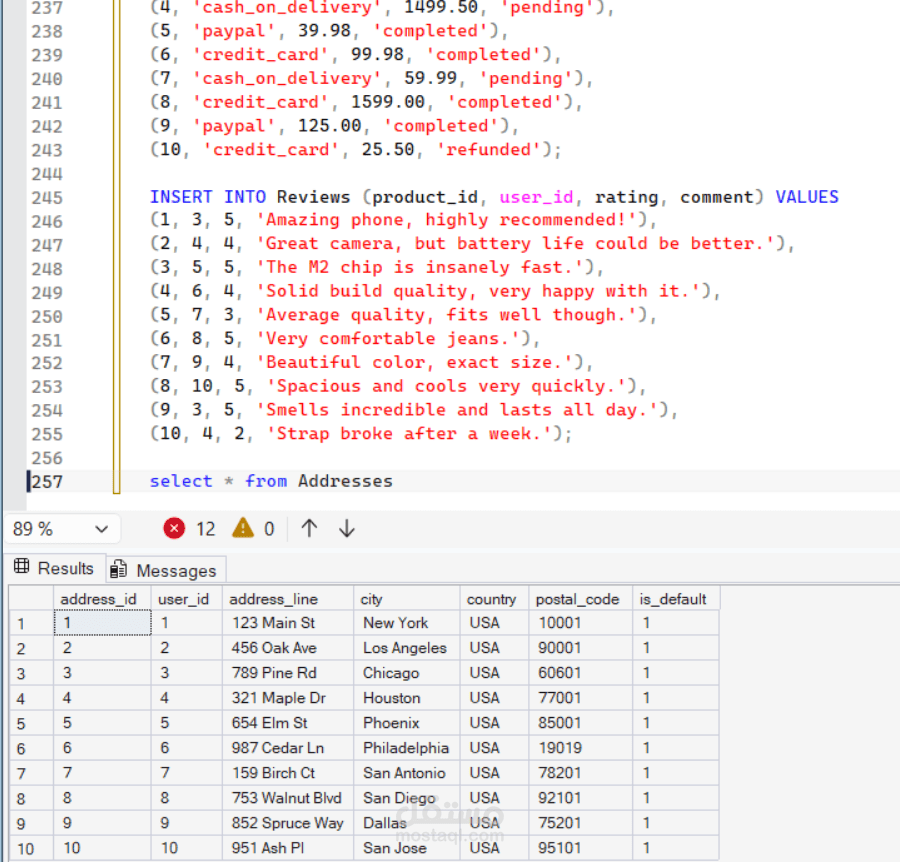
Task: Go to previous issue with up arrow
Action: 309,528
